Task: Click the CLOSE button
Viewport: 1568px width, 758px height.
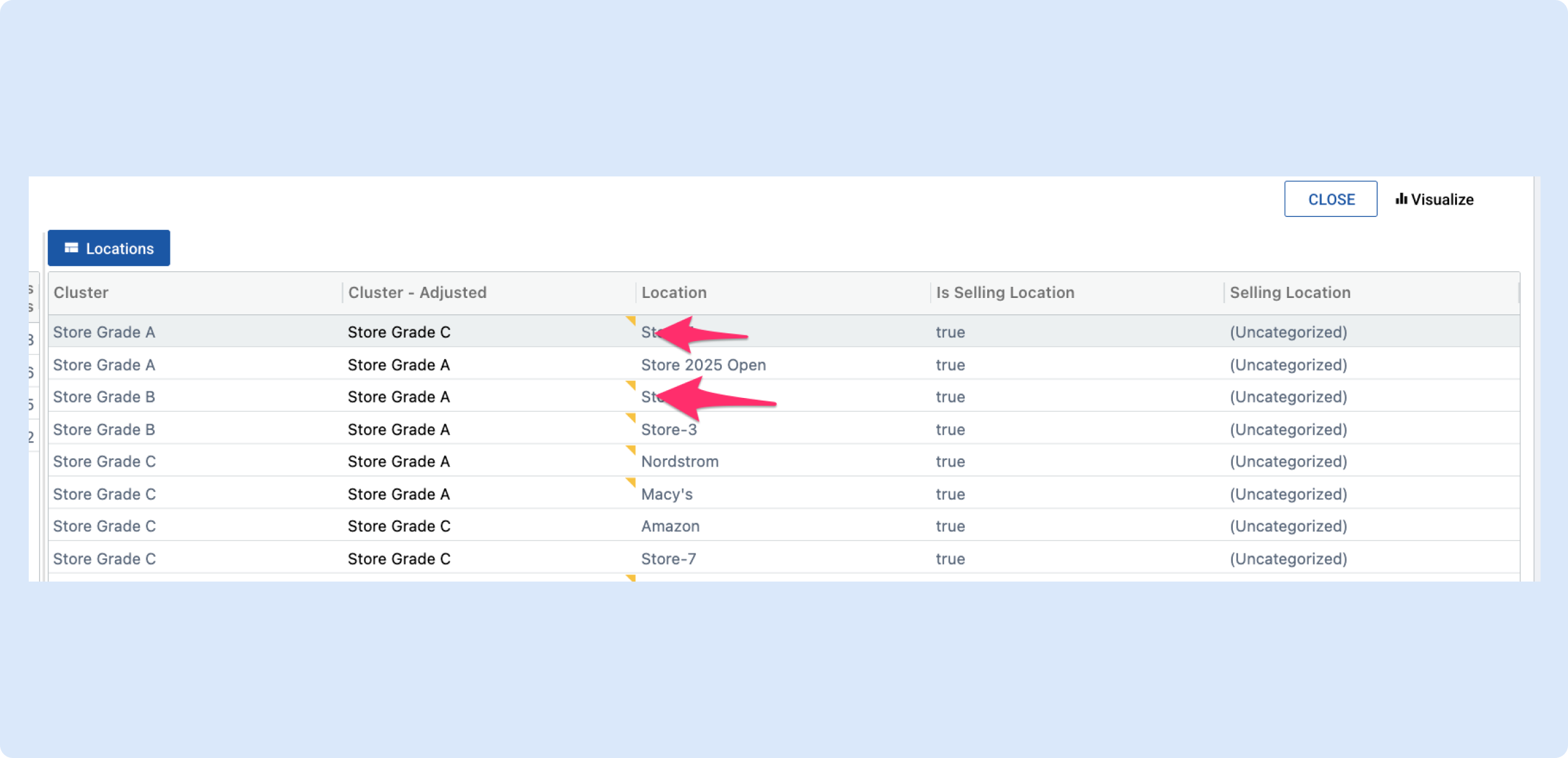Action: [1330, 199]
